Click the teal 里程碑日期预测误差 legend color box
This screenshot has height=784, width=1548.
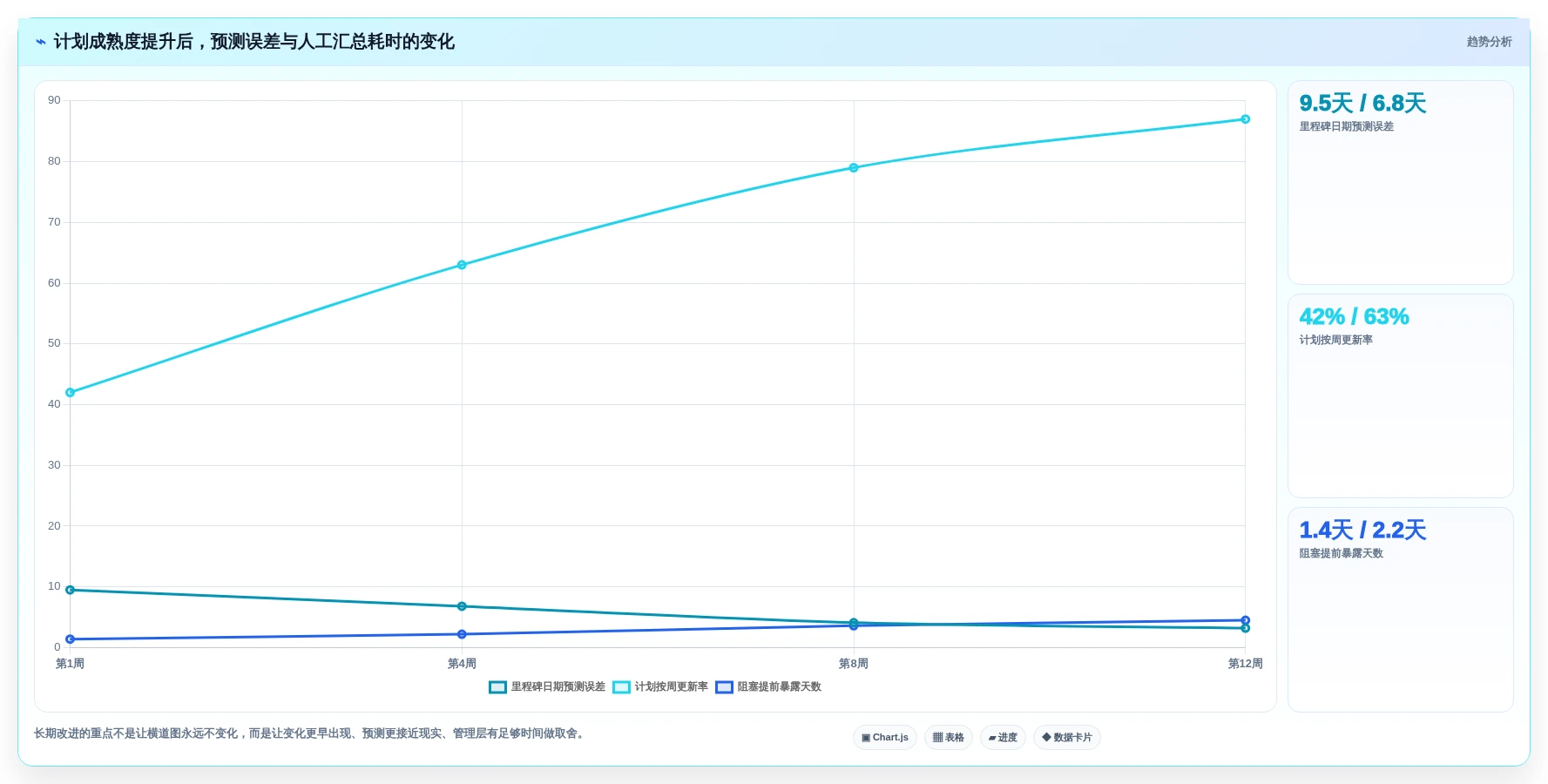pyautogui.click(x=497, y=687)
